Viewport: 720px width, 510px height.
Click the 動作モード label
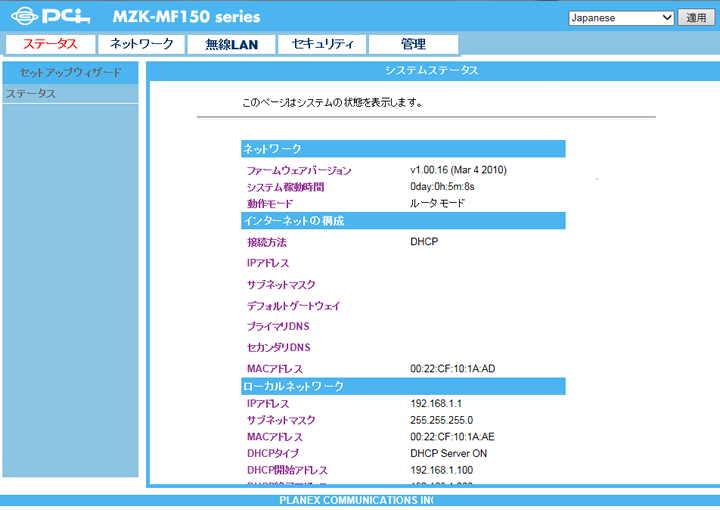(x=270, y=204)
